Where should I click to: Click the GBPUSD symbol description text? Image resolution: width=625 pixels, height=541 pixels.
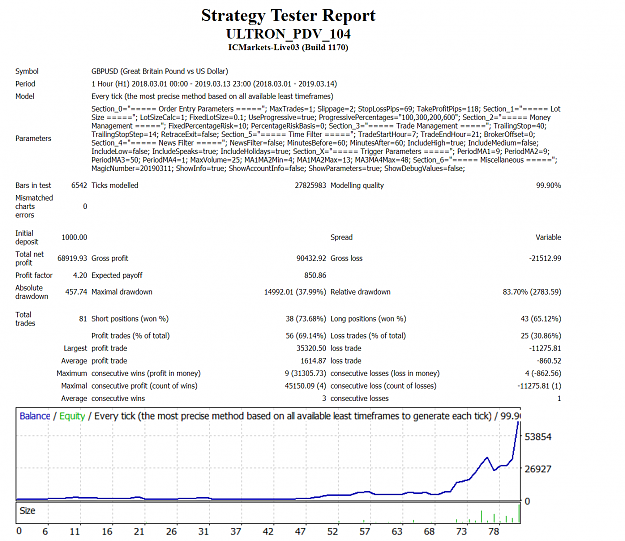[160, 71]
